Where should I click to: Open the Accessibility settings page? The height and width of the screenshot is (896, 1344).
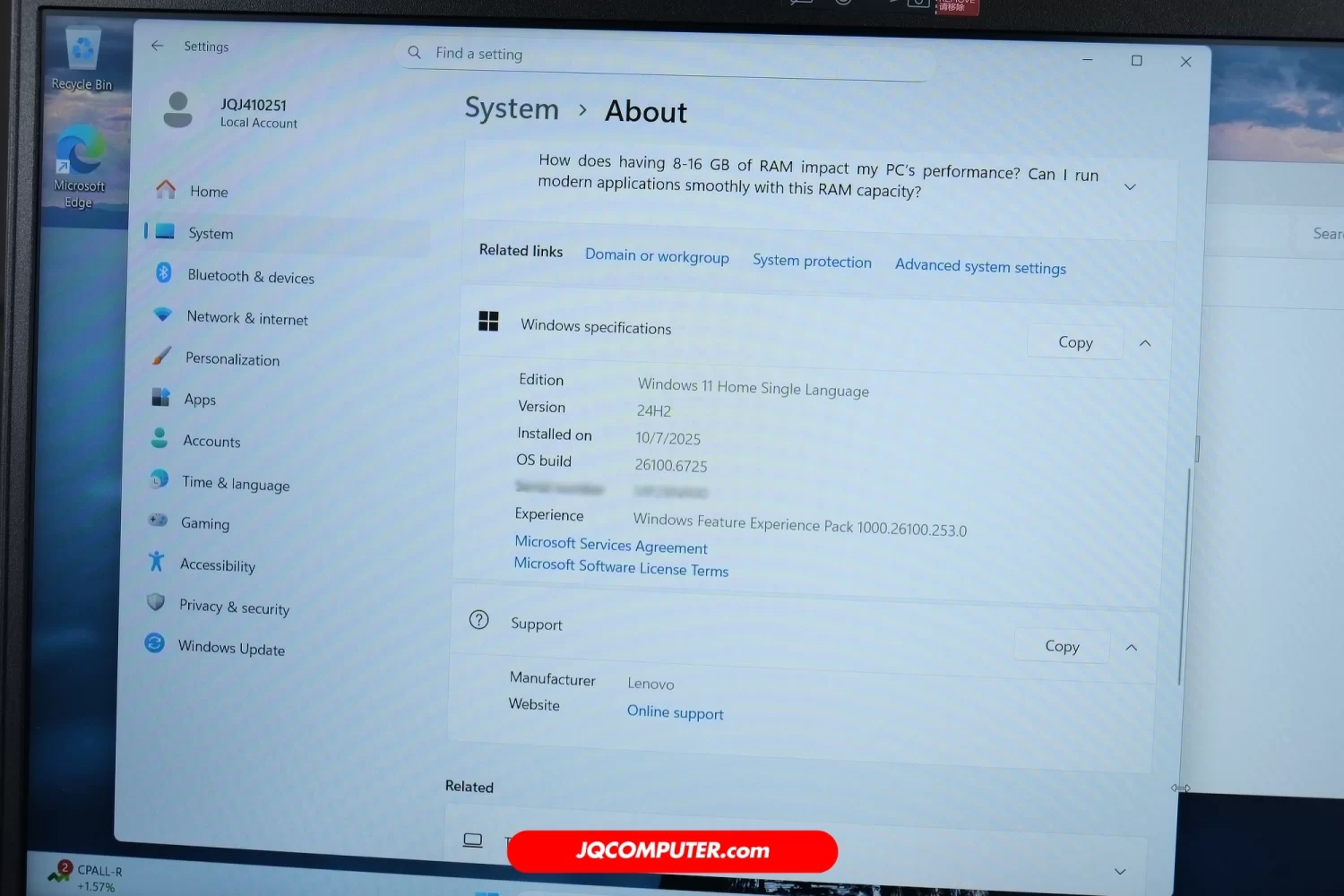217,564
